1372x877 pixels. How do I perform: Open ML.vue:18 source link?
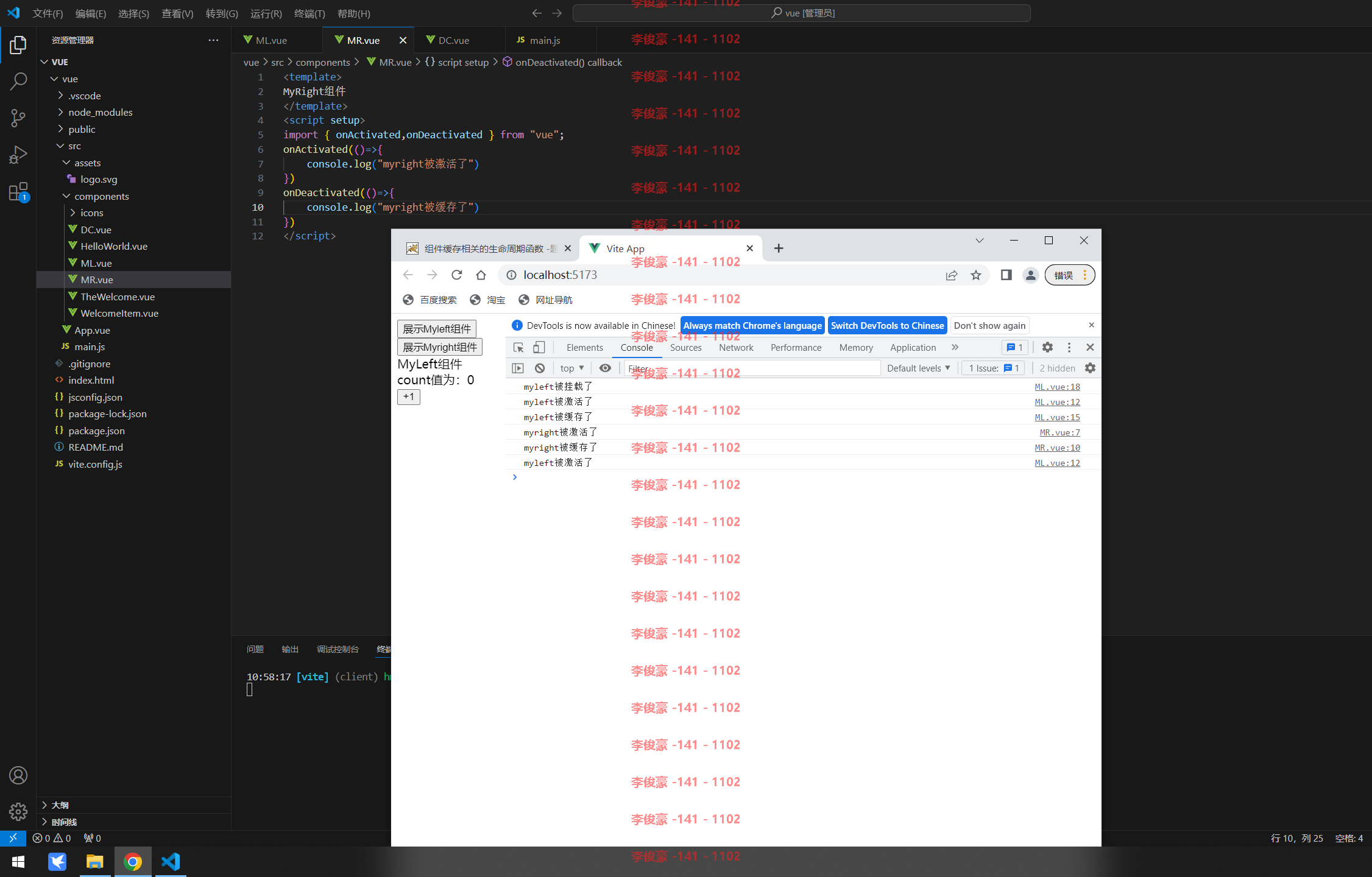coord(1057,387)
